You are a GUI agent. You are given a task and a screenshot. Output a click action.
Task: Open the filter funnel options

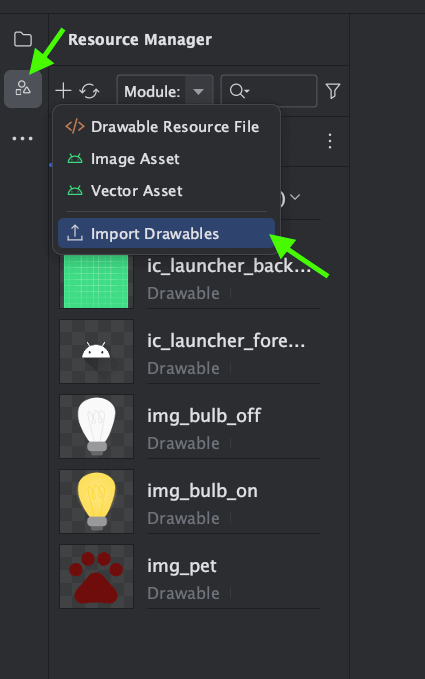tap(333, 91)
